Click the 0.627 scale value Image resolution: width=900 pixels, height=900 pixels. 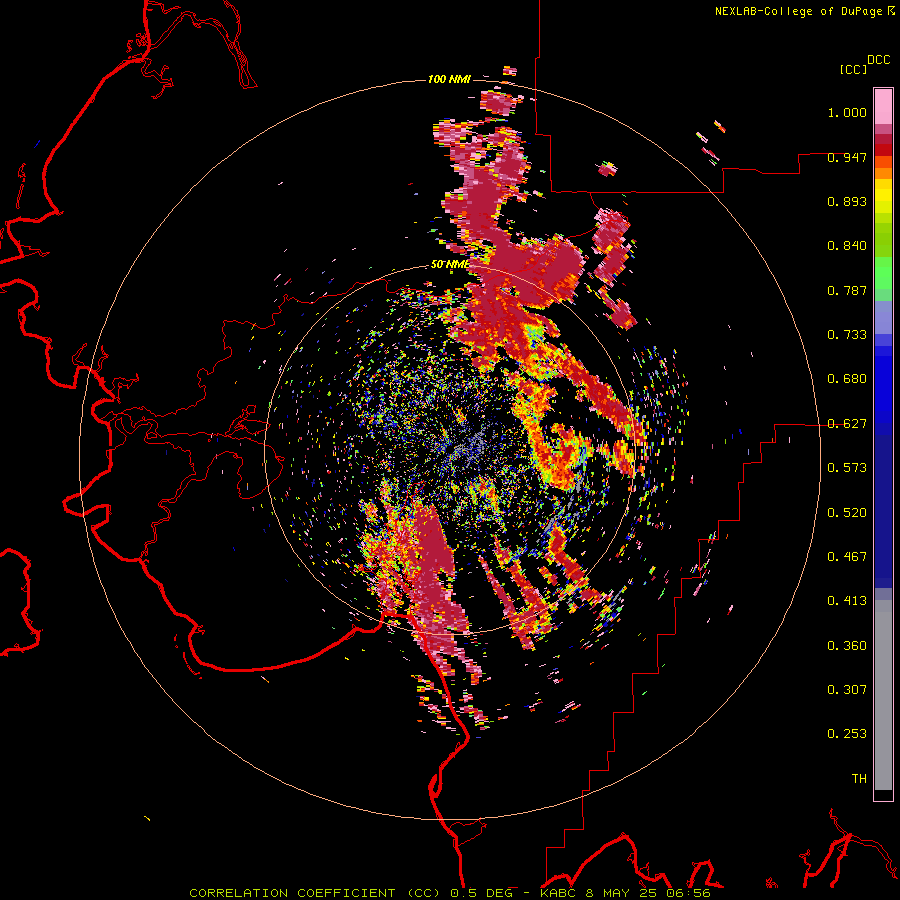click(x=847, y=424)
